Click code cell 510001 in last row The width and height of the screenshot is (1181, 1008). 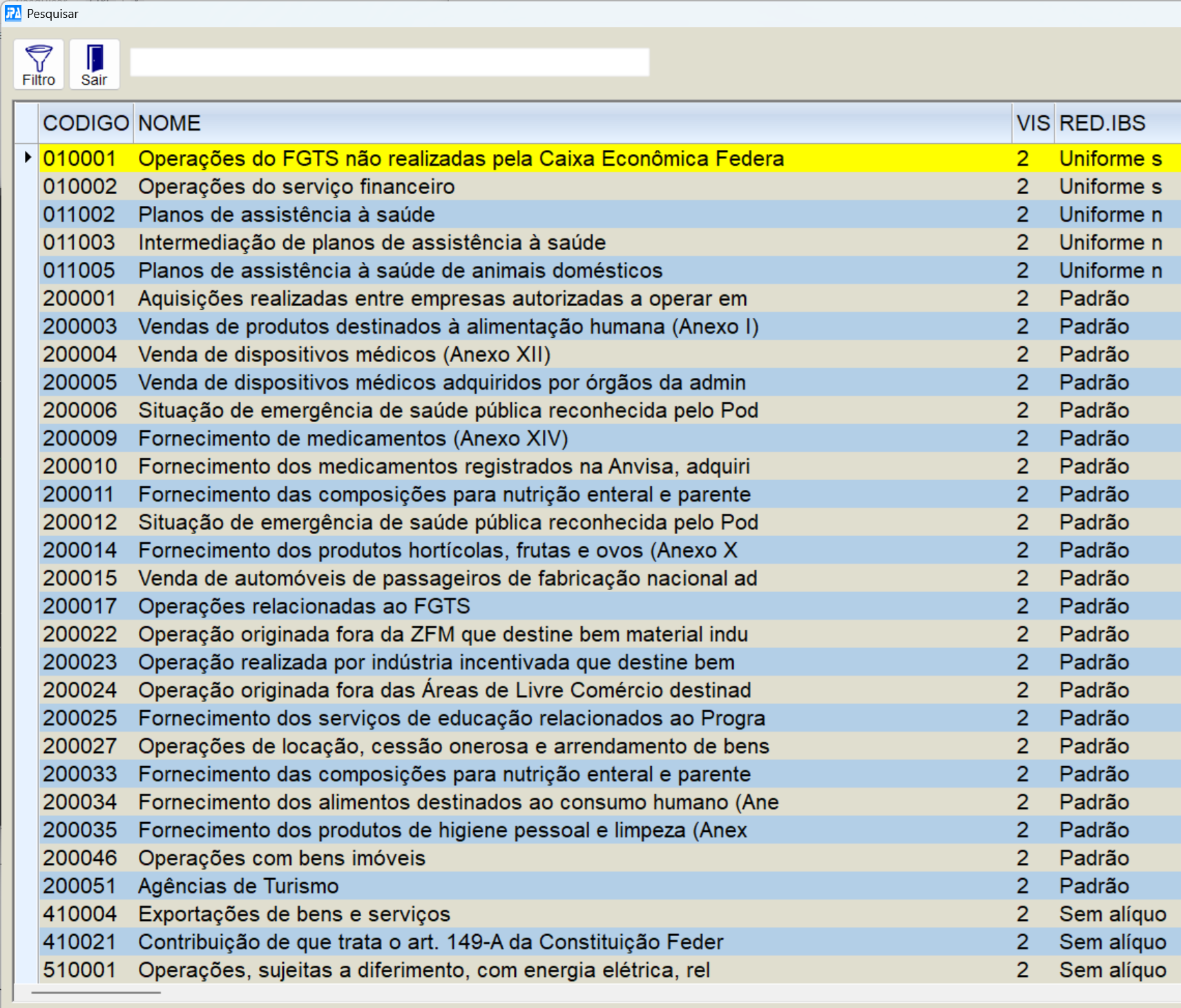[x=79, y=970]
